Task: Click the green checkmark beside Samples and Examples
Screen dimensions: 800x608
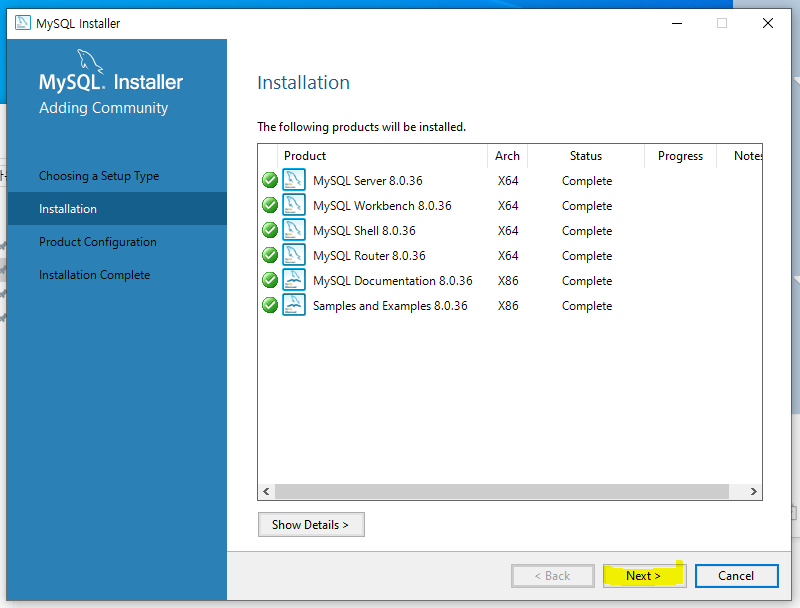Action: coord(269,305)
